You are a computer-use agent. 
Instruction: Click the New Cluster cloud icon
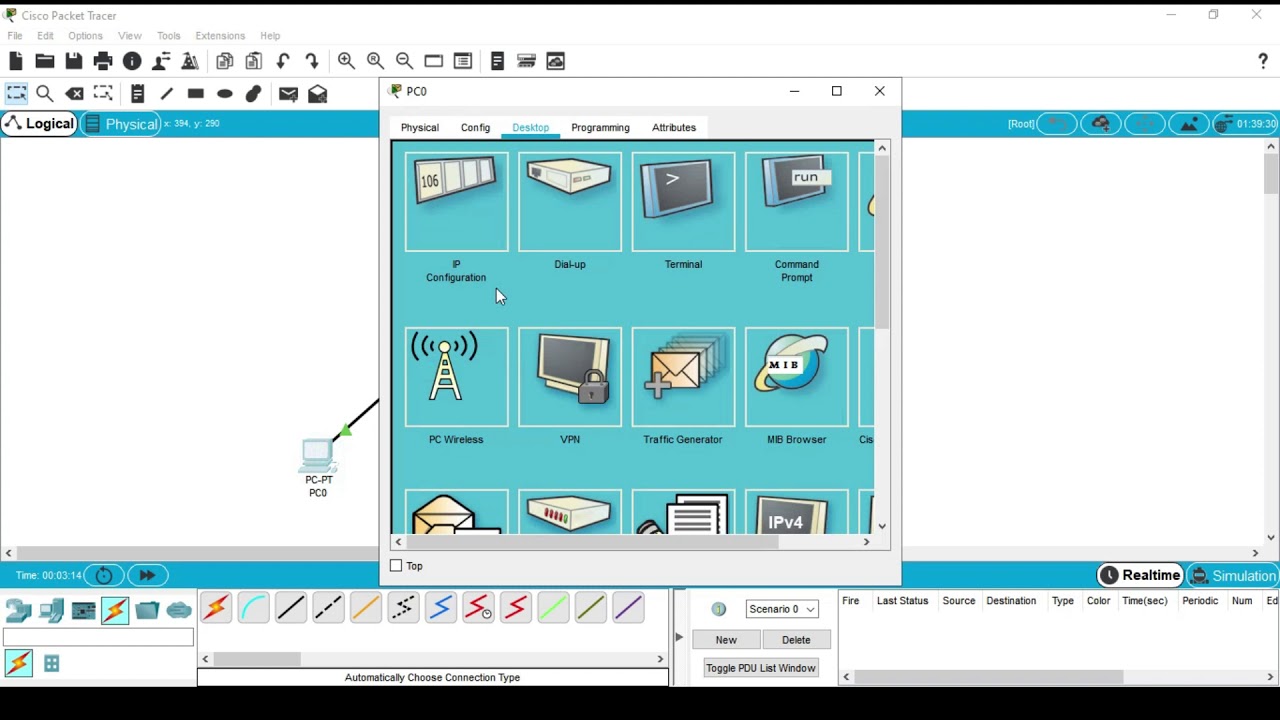pyautogui.click(x=1101, y=124)
